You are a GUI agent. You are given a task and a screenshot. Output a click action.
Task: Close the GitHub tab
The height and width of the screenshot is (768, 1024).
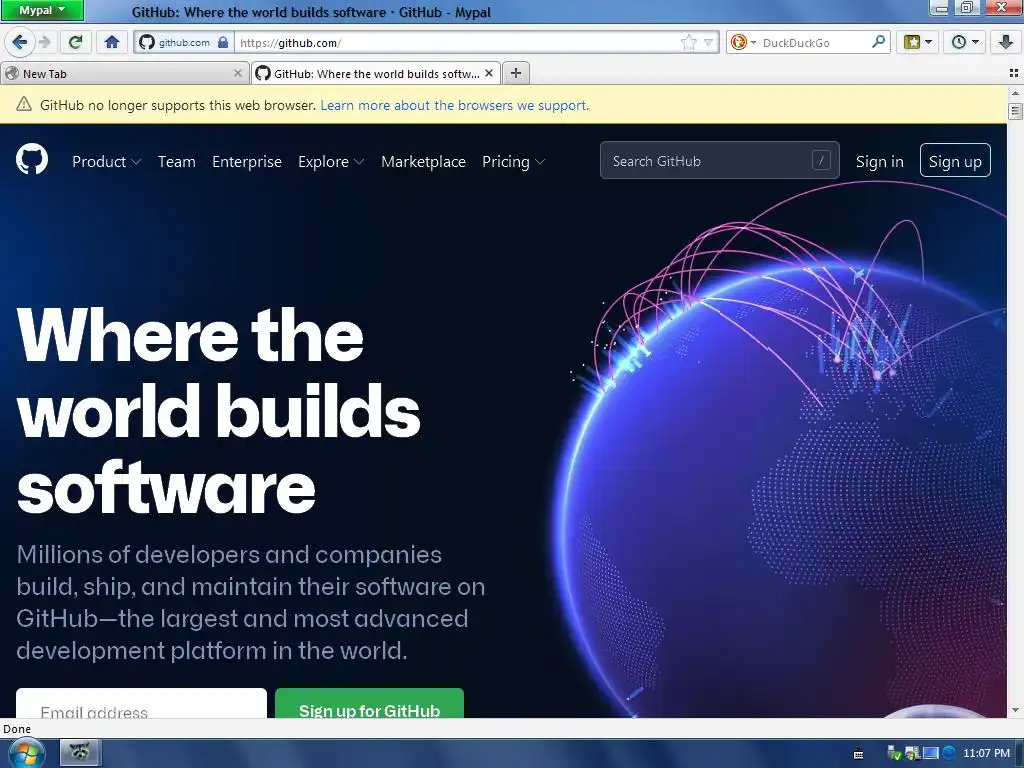click(x=488, y=73)
